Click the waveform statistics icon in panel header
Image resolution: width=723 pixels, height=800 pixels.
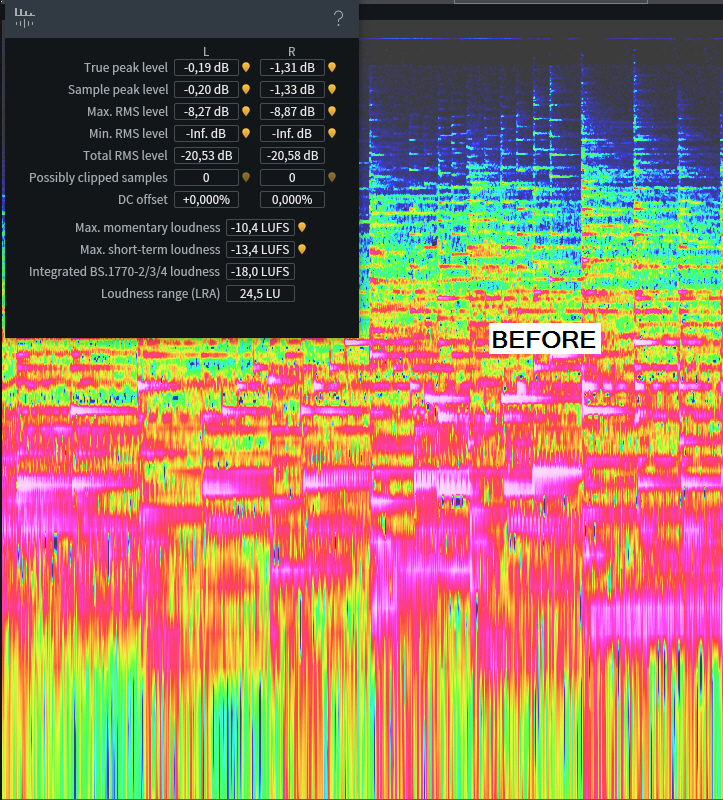tap(24, 18)
